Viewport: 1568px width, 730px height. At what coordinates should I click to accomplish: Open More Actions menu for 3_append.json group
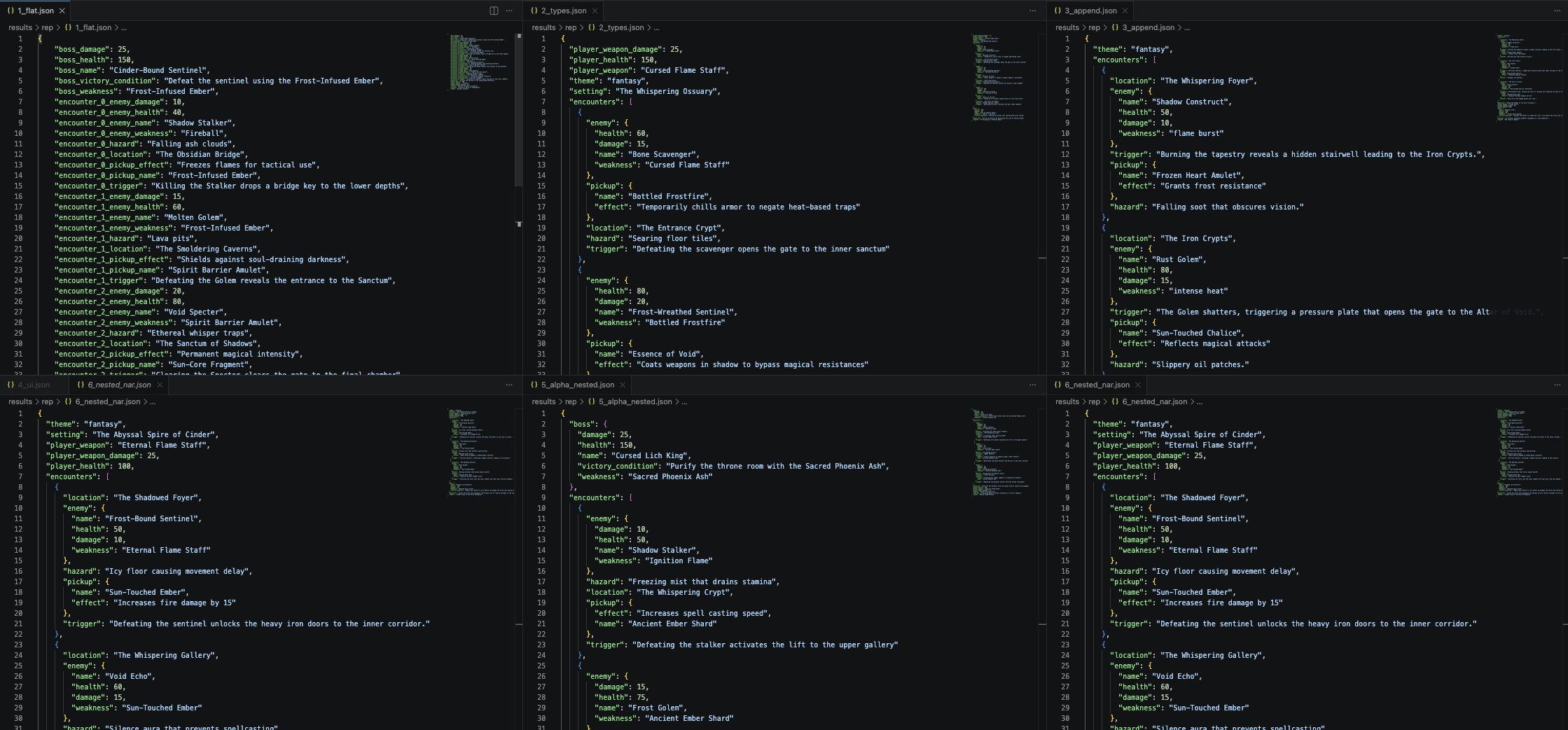[1557, 11]
